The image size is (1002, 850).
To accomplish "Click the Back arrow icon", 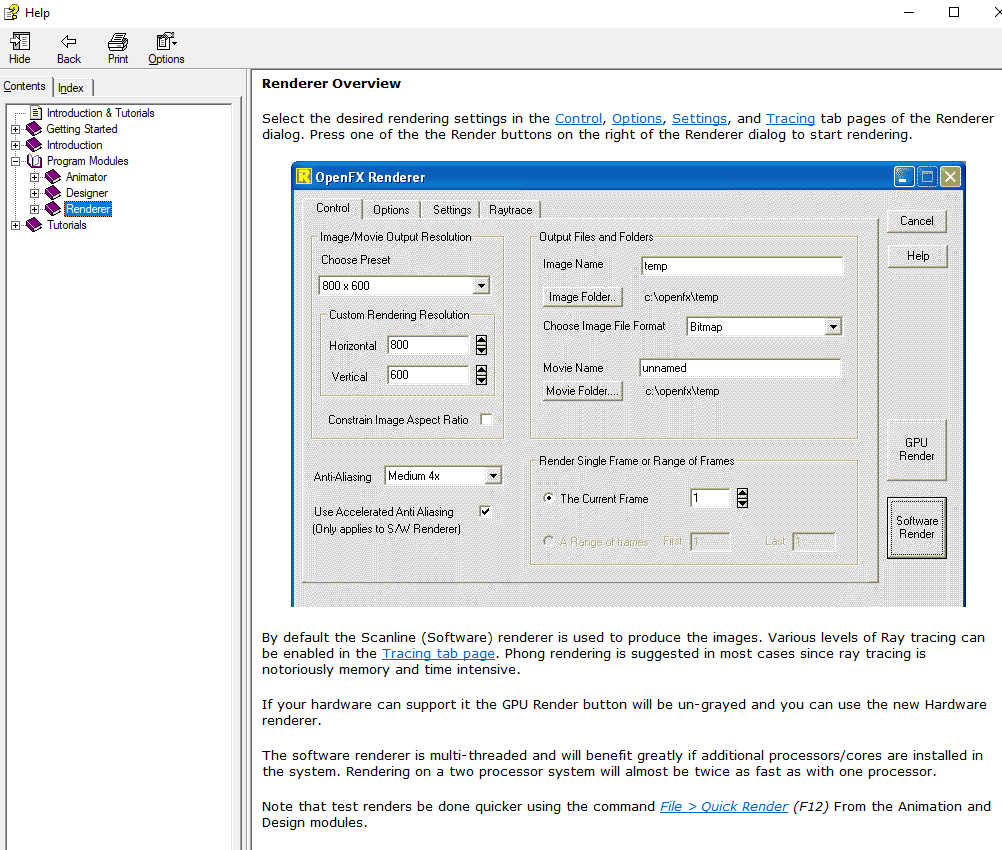I will click(69, 41).
